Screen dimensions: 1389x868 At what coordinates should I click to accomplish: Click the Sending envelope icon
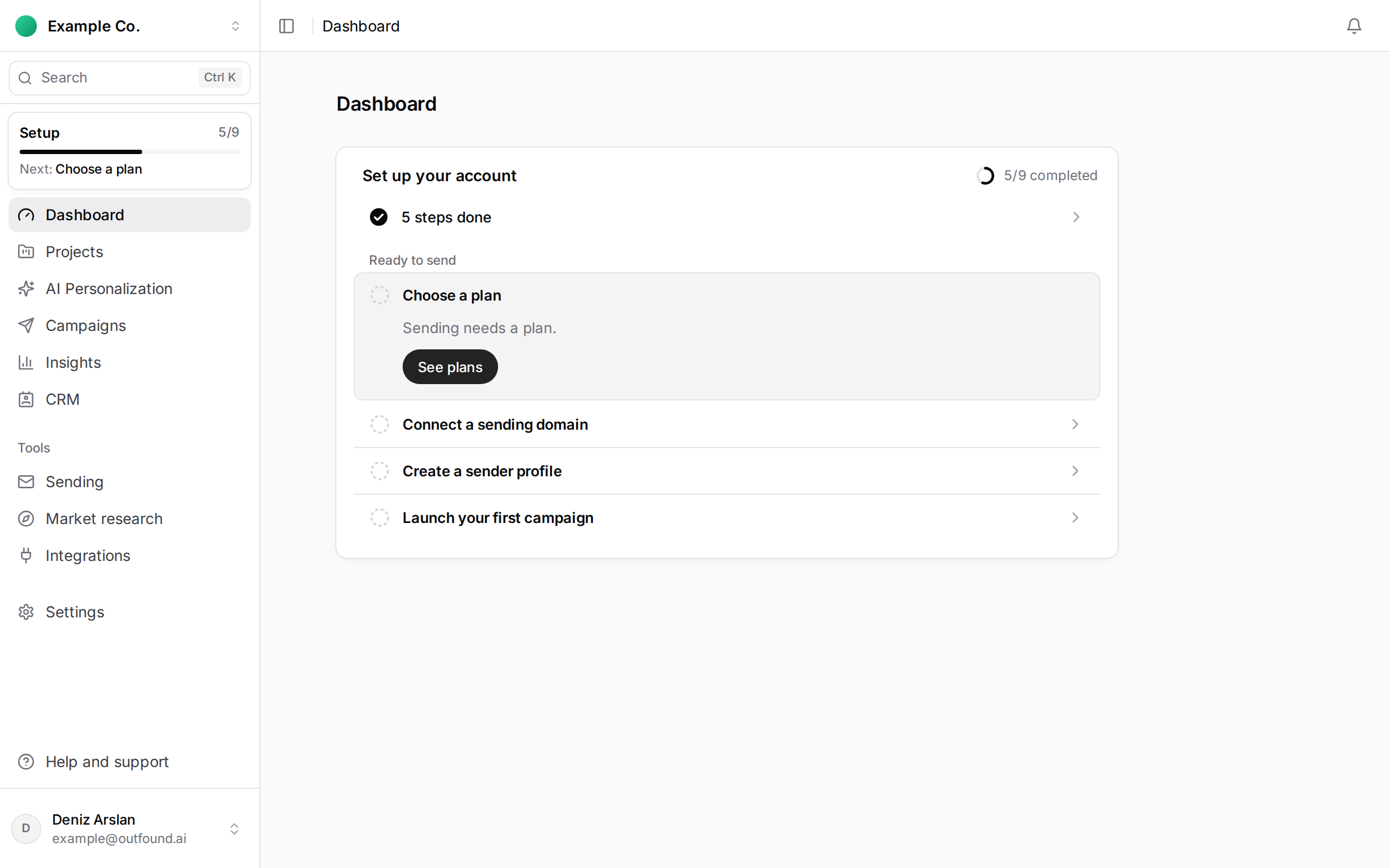tap(26, 482)
